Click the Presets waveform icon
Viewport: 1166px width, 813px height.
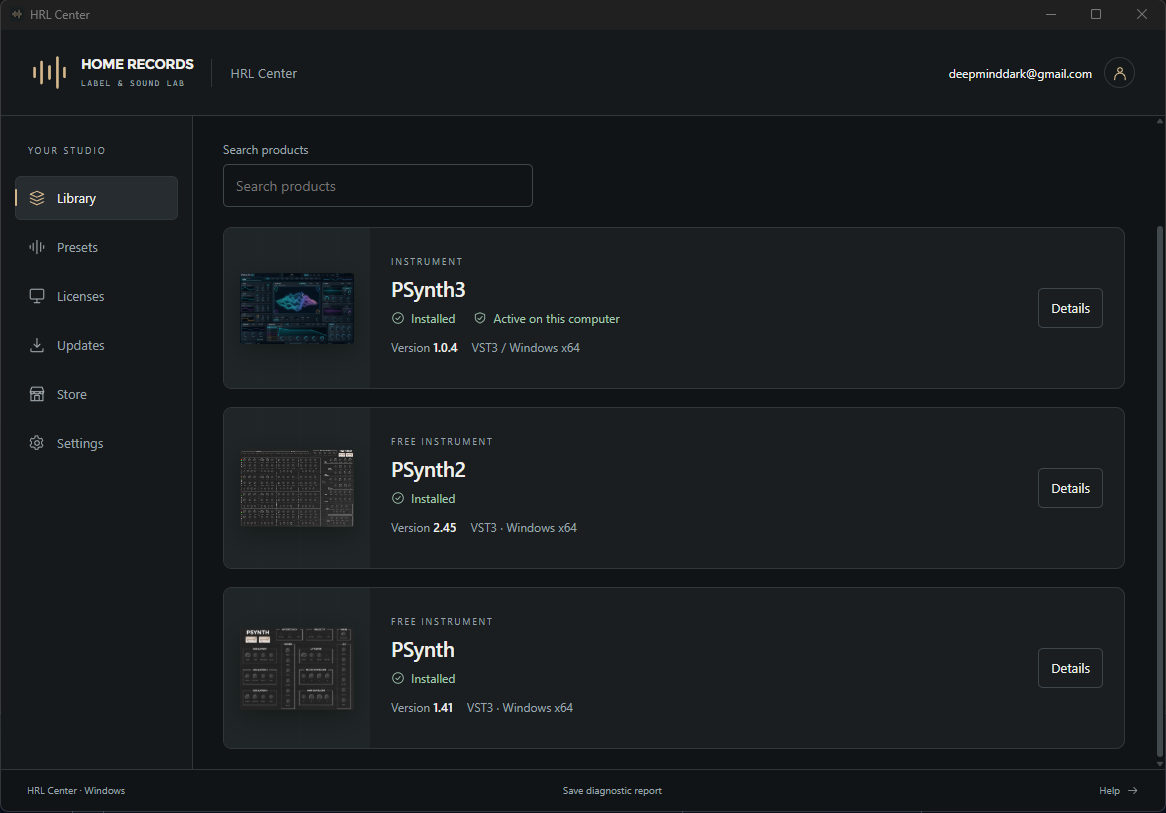[36, 247]
